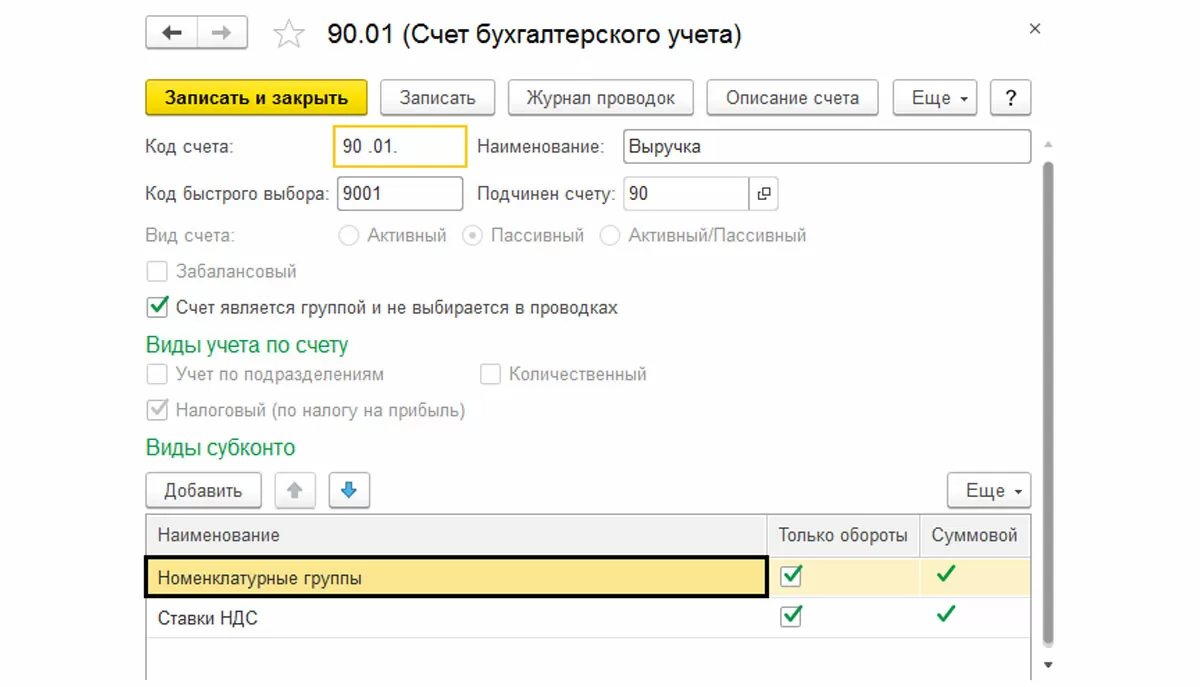Toggle Только обороты for Ставки НДС
Image resolution: width=1200 pixels, height=687 pixels.
tap(791, 617)
